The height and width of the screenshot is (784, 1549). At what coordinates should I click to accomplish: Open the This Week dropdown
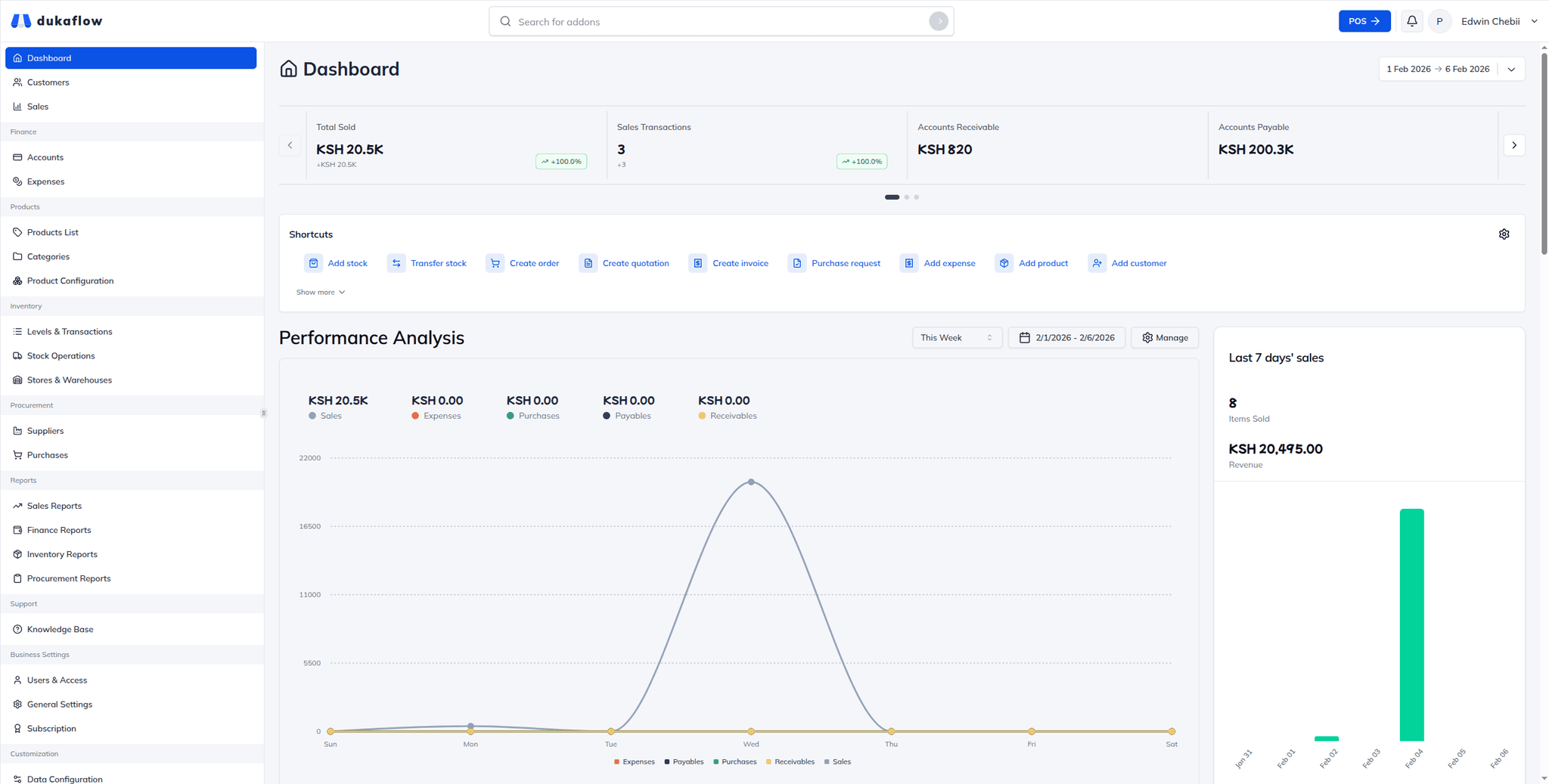[x=956, y=337]
